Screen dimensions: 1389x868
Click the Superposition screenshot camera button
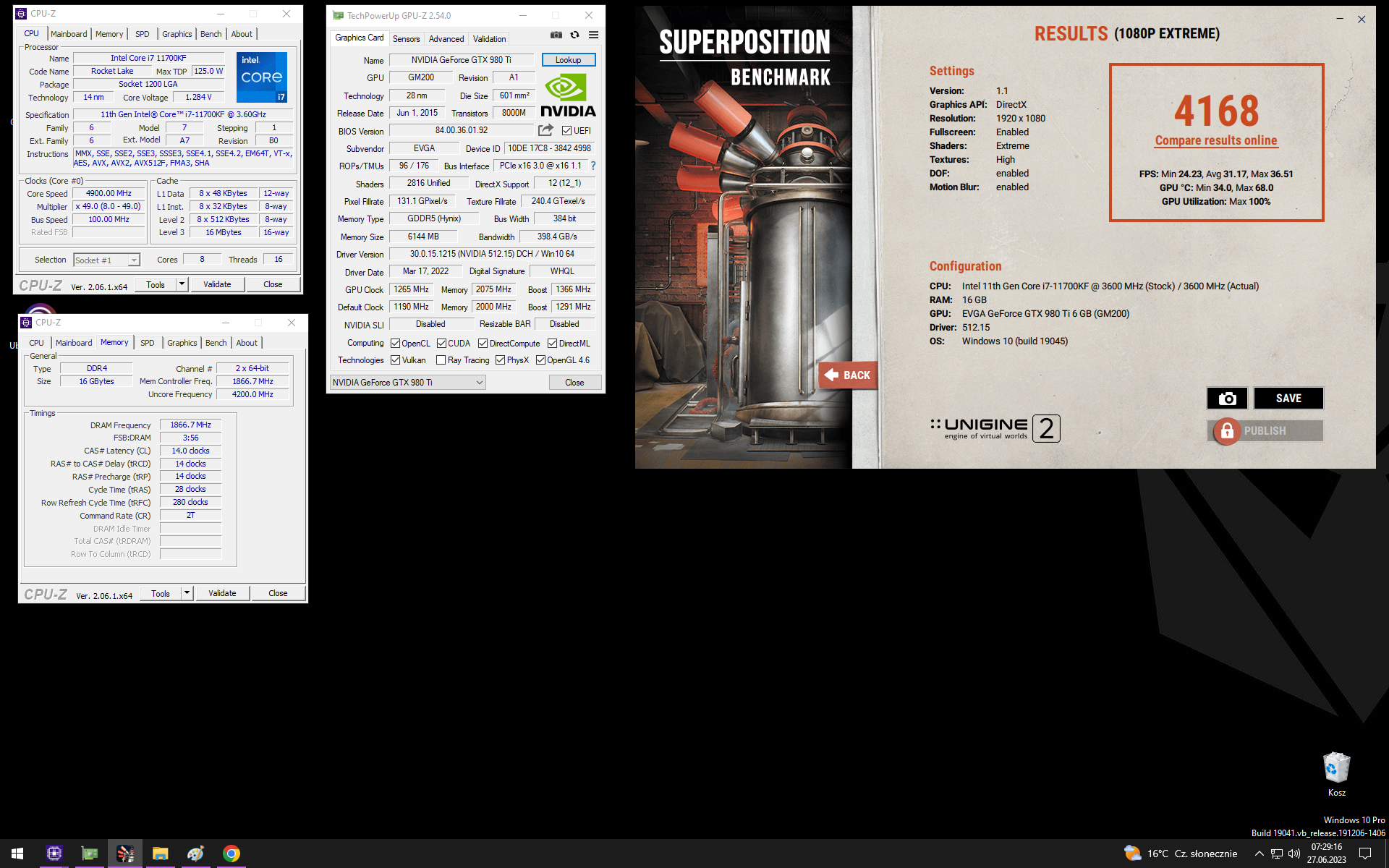coord(1227,398)
